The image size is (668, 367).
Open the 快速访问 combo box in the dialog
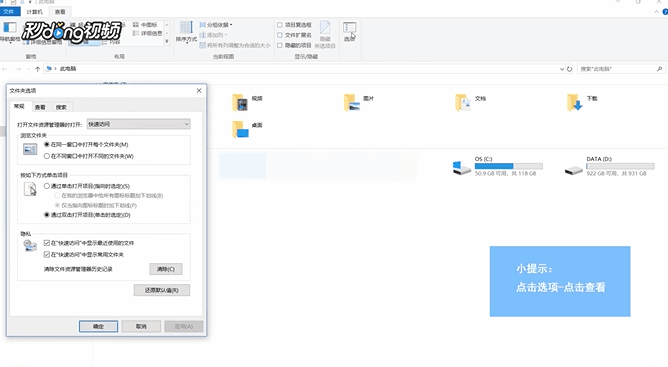(x=138, y=124)
